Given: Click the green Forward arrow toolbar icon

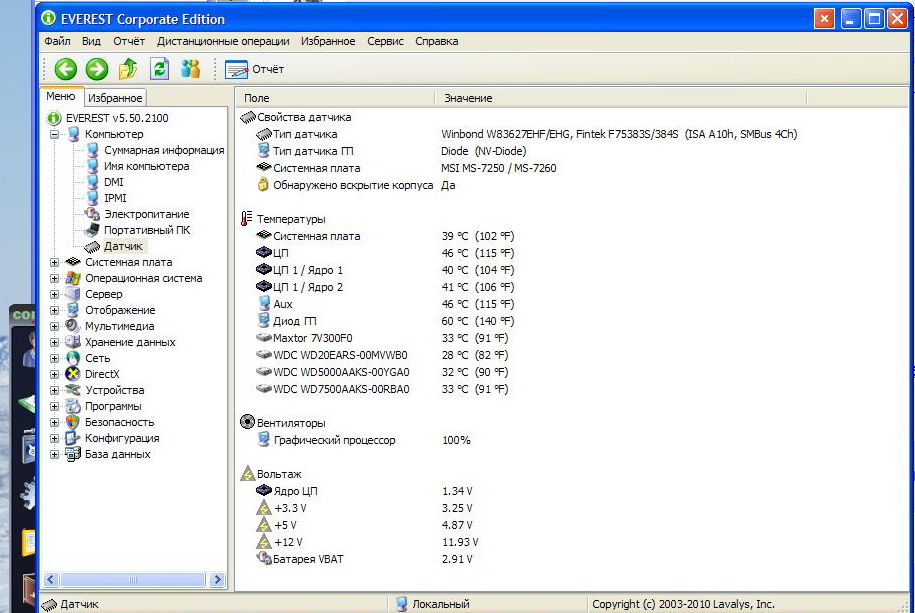Looking at the screenshot, I should click(x=97, y=69).
